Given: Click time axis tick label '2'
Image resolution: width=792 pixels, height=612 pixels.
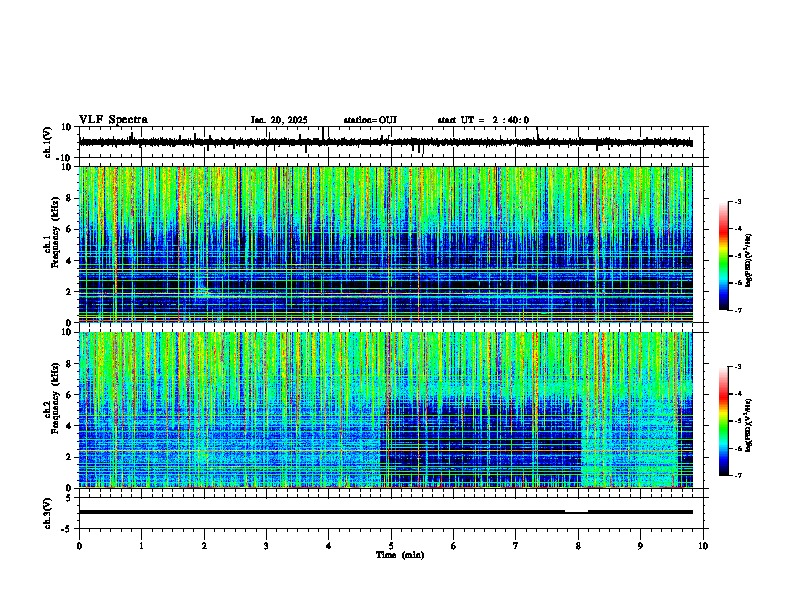Looking at the screenshot, I should (x=204, y=546).
